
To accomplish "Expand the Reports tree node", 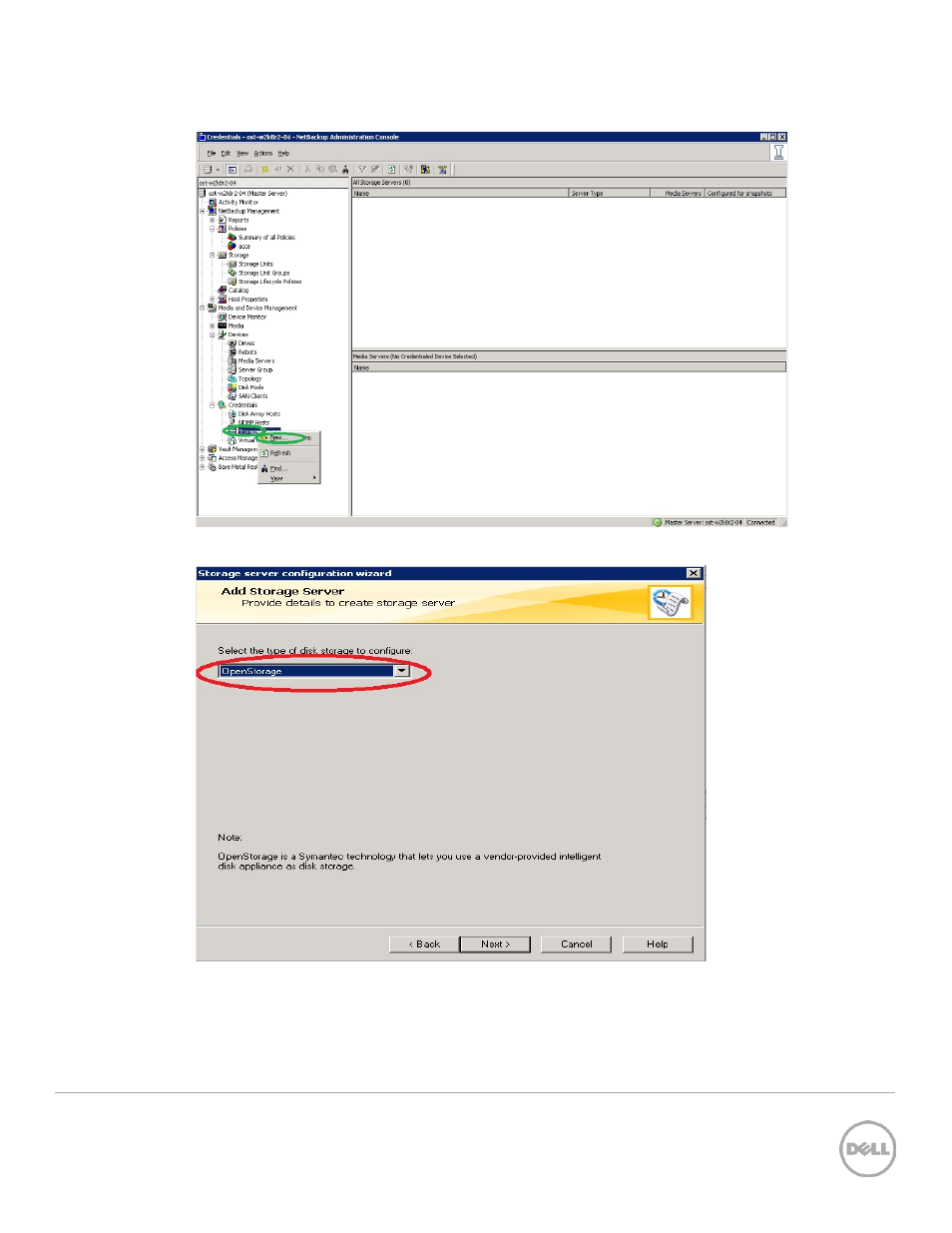I will (x=212, y=221).
